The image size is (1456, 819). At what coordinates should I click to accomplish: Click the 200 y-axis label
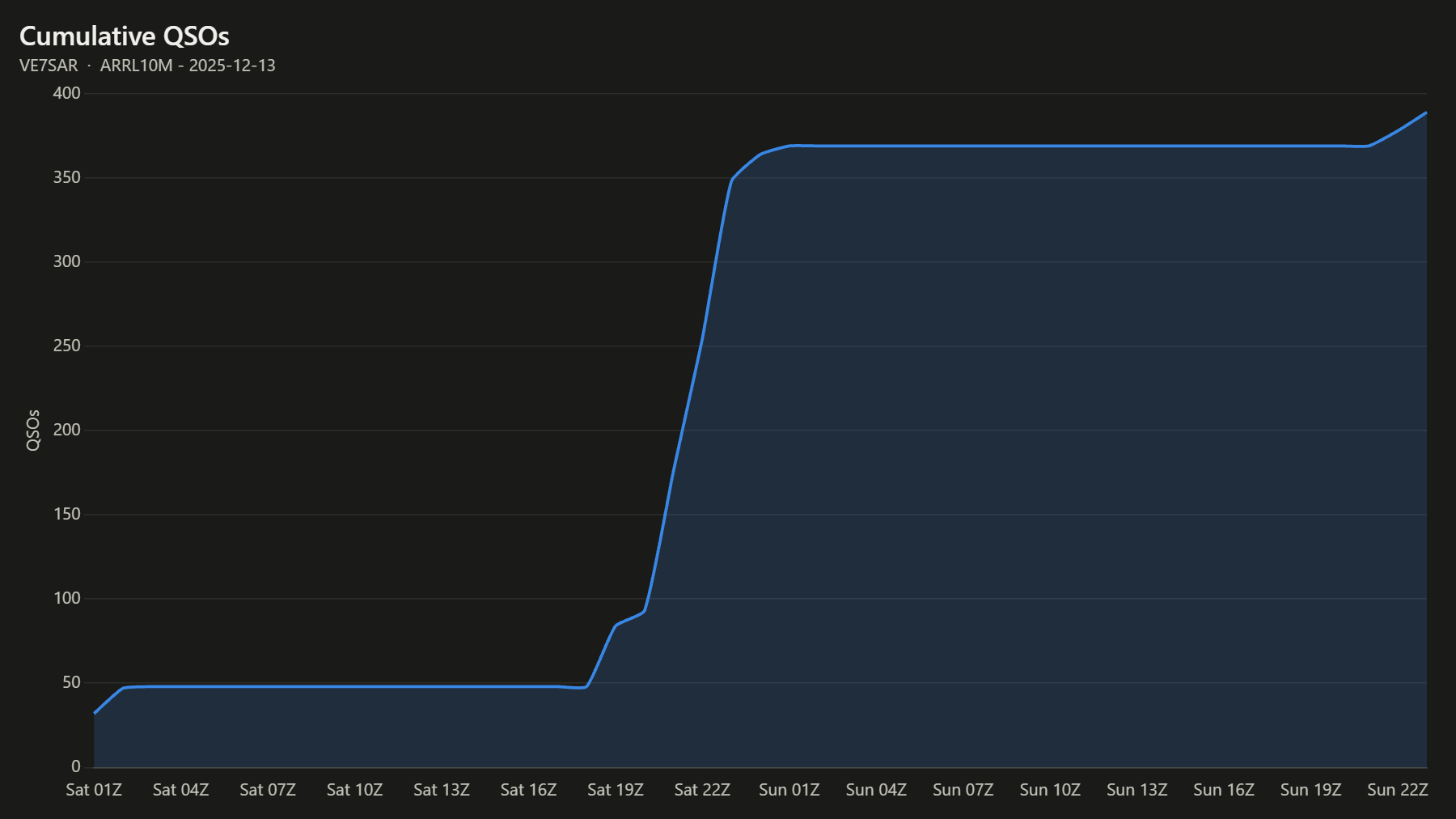[67, 430]
